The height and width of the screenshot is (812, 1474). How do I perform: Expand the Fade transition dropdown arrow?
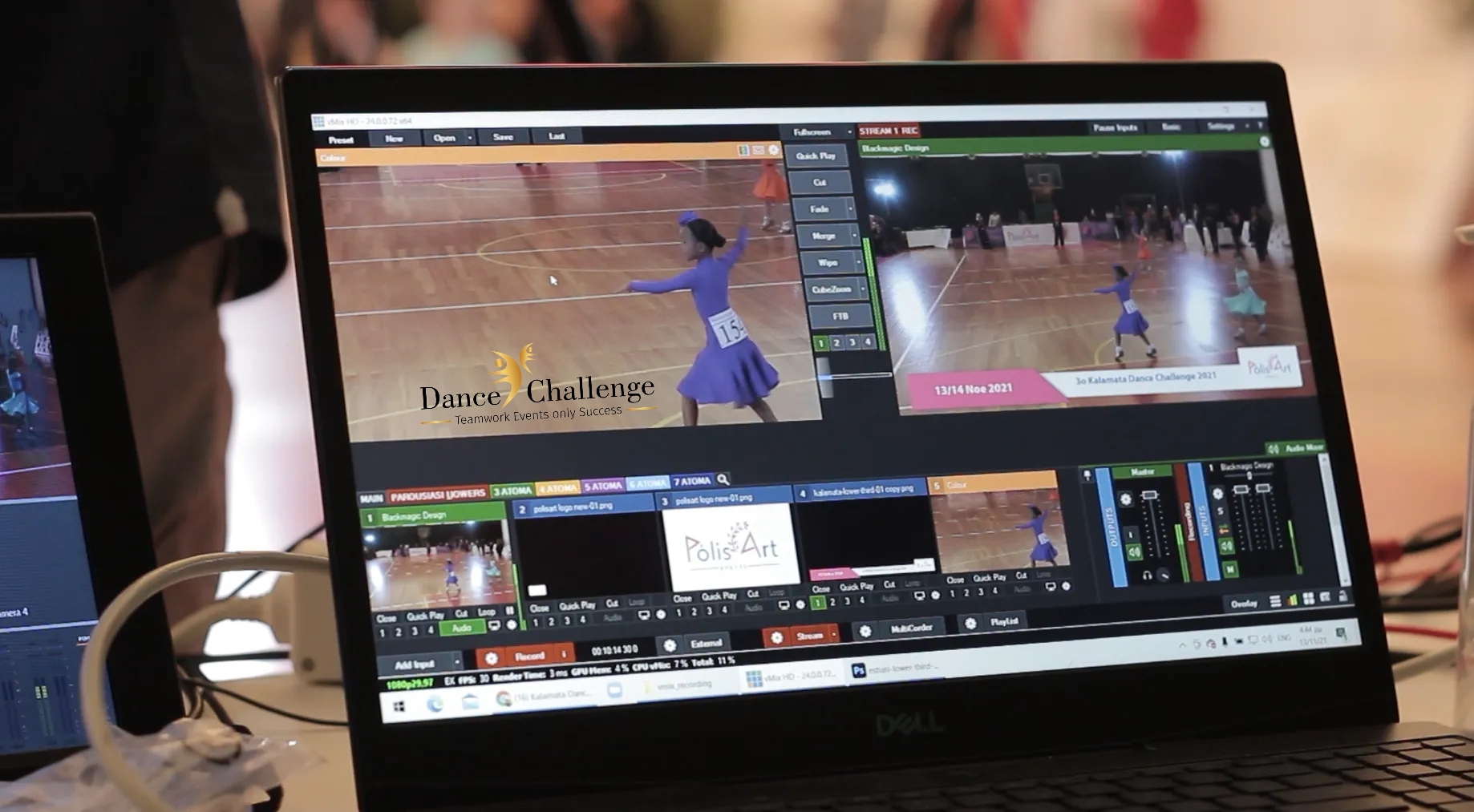(x=851, y=210)
